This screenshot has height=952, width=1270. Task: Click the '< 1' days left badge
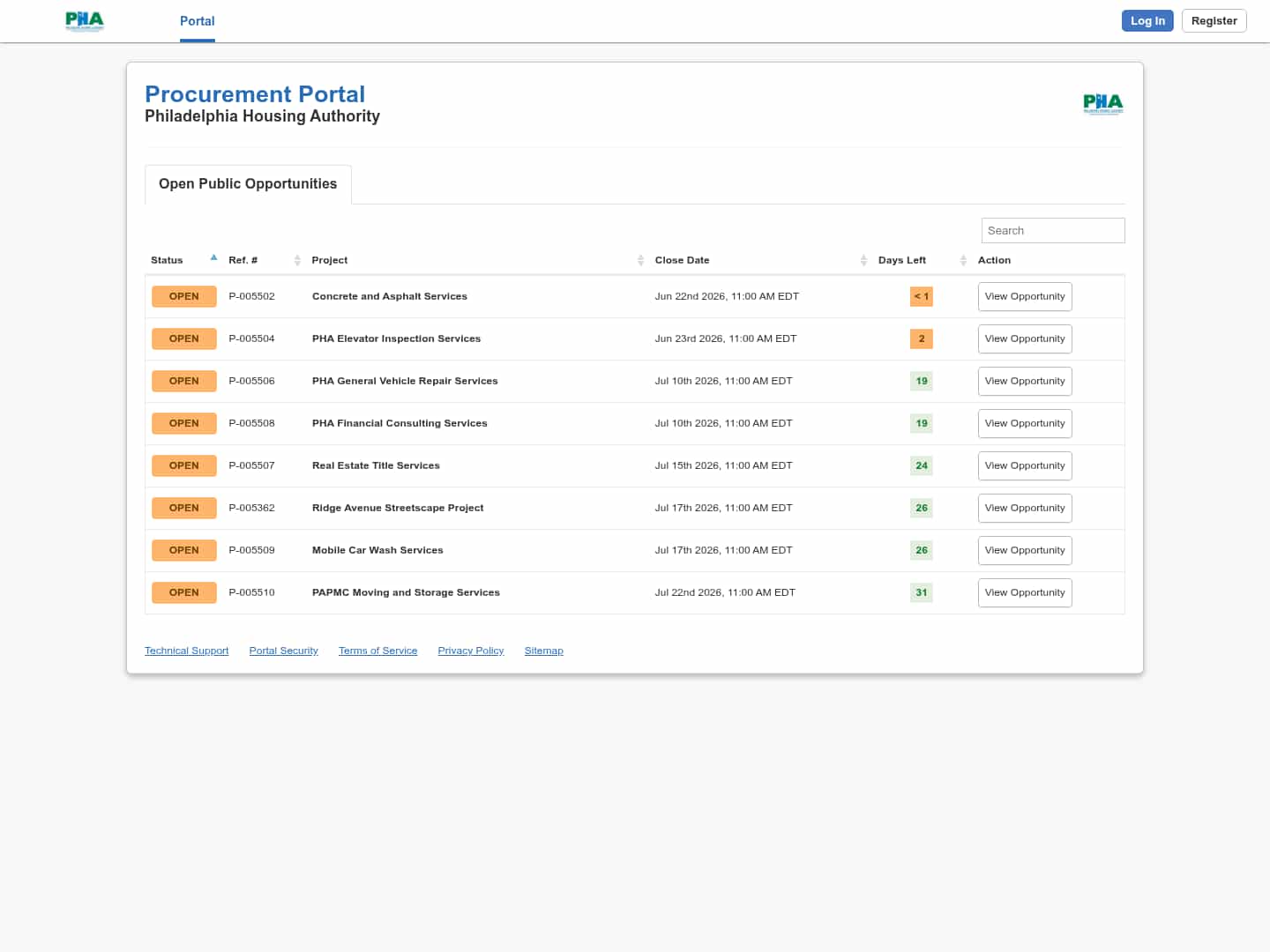(x=922, y=296)
